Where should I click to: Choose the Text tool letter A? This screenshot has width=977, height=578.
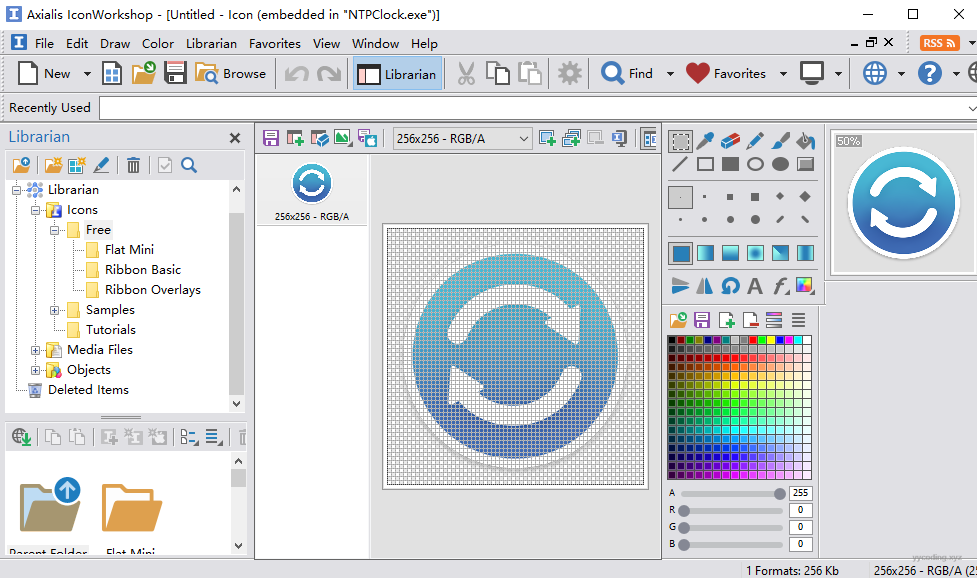(755, 286)
